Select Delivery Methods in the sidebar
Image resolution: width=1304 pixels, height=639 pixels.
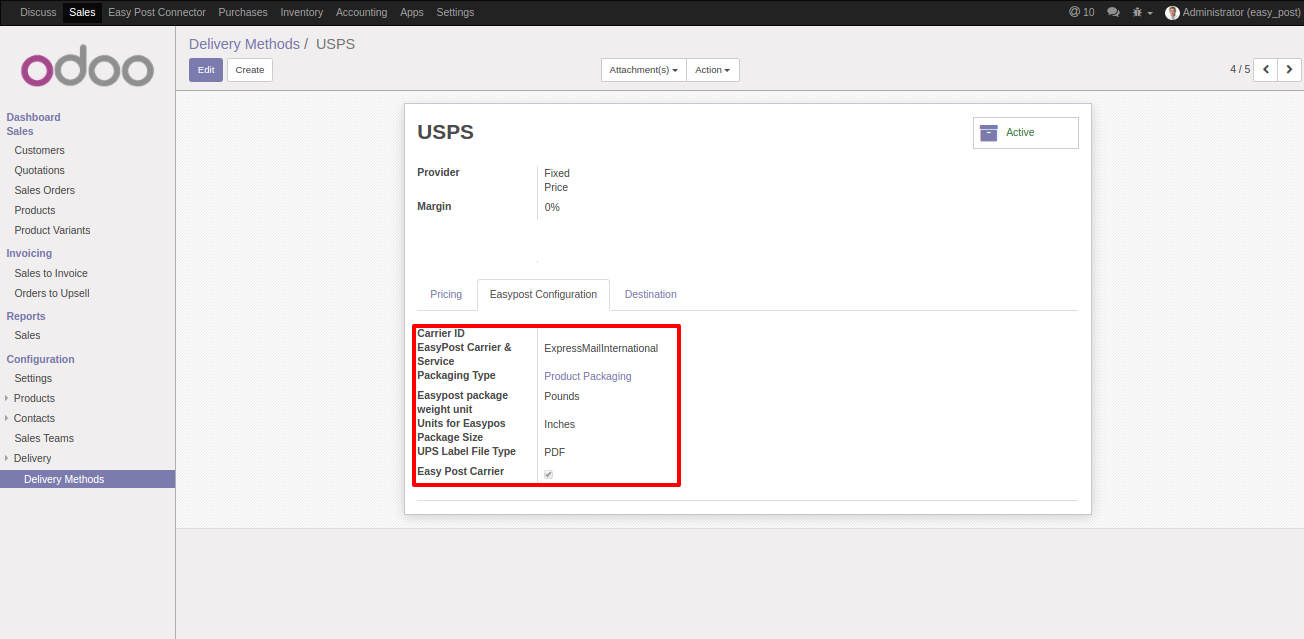(87, 479)
